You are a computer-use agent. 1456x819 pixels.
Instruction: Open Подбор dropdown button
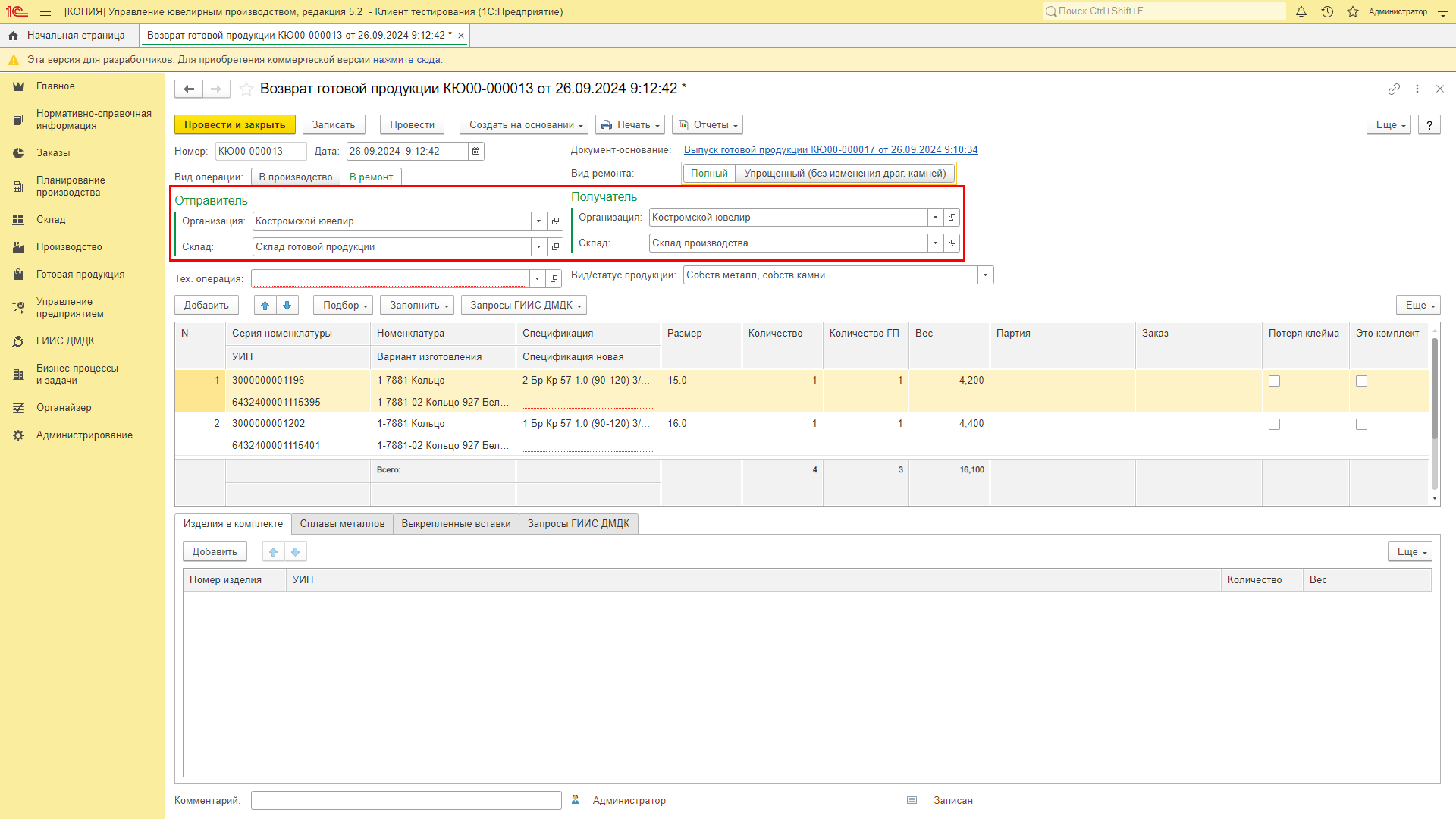click(343, 306)
